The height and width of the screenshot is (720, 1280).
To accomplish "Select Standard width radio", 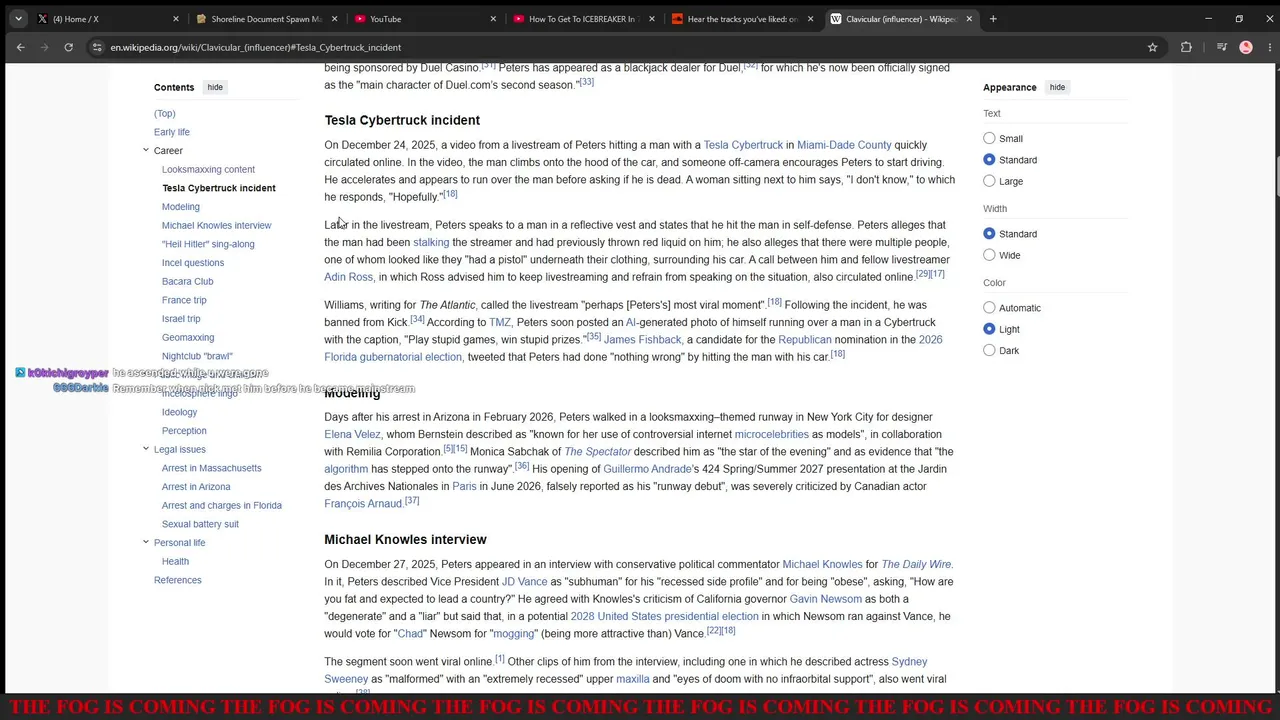I will [989, 234].
